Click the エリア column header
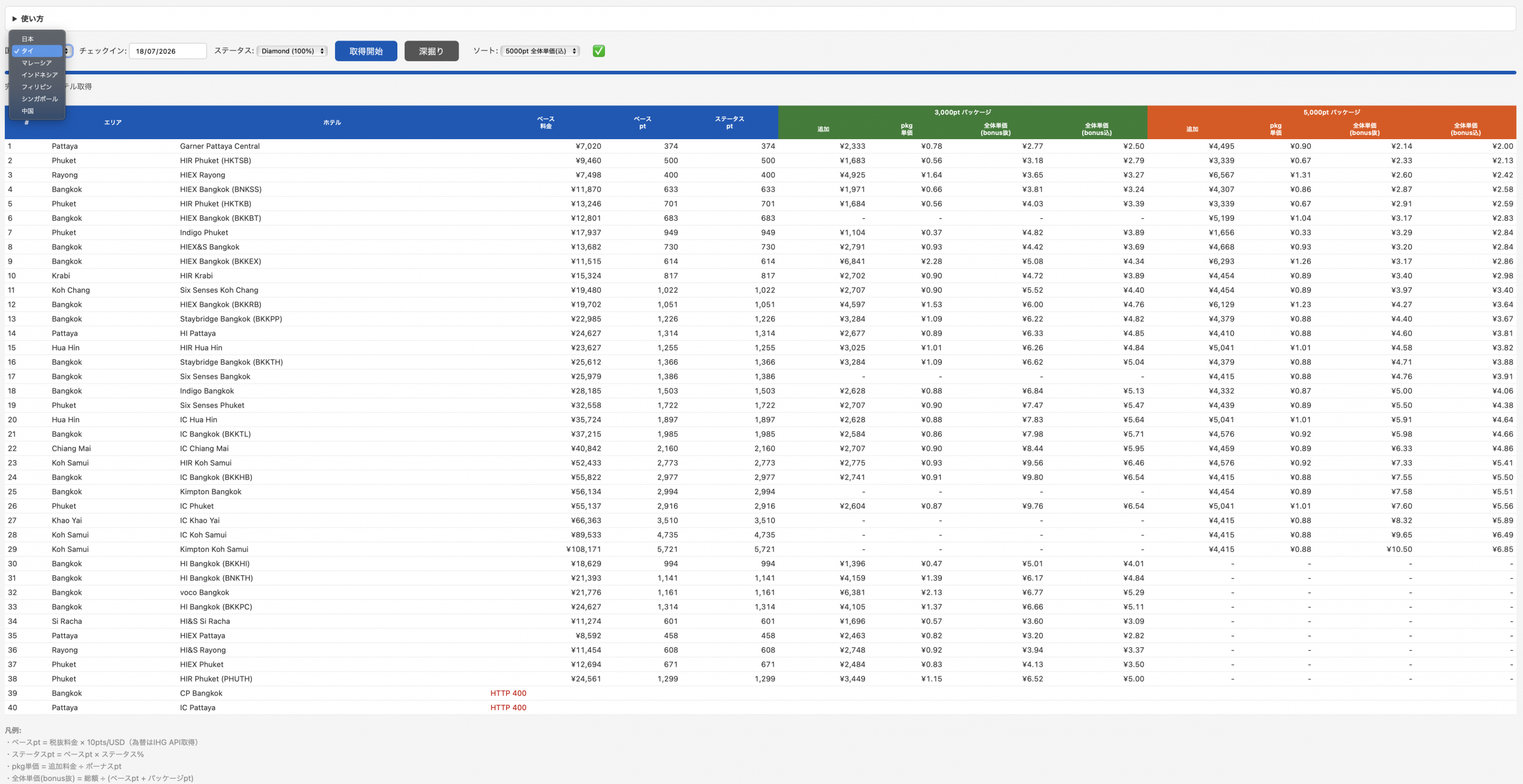The height and width of the screenshot is (784, 1523). click(x=113, y=123)
